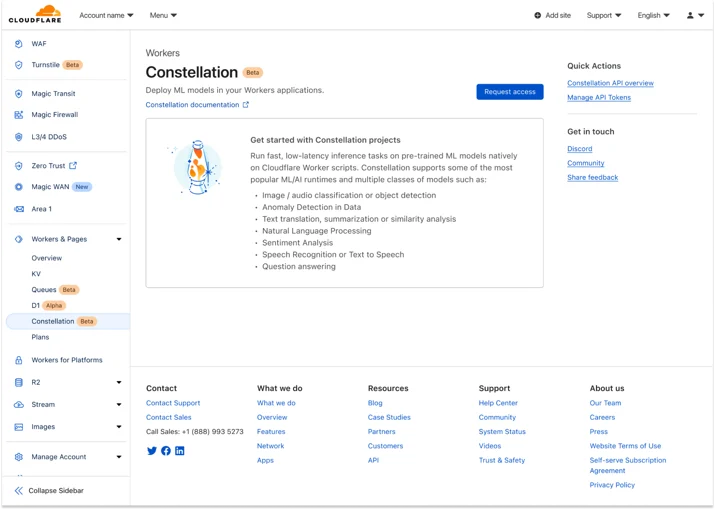This screenshot has height=510, width=715.
Task: Open Case Studies footer link
Action: click(x=389, y=417)
